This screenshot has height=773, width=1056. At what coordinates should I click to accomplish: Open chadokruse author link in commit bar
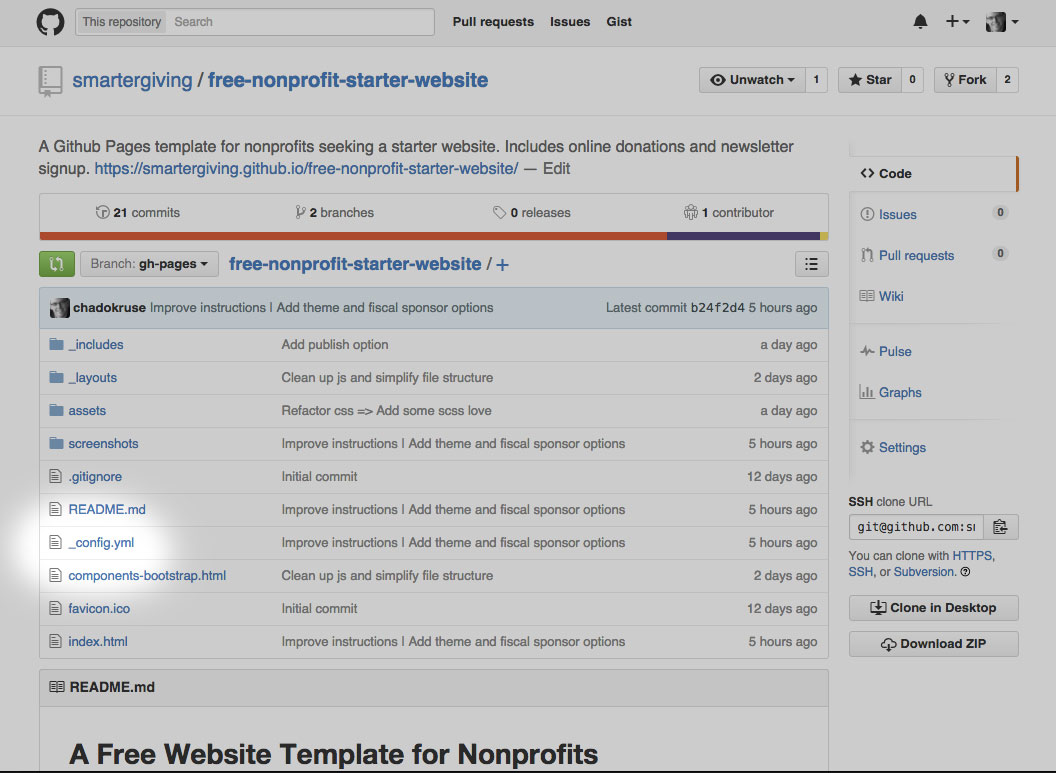[x=109, y=308]
